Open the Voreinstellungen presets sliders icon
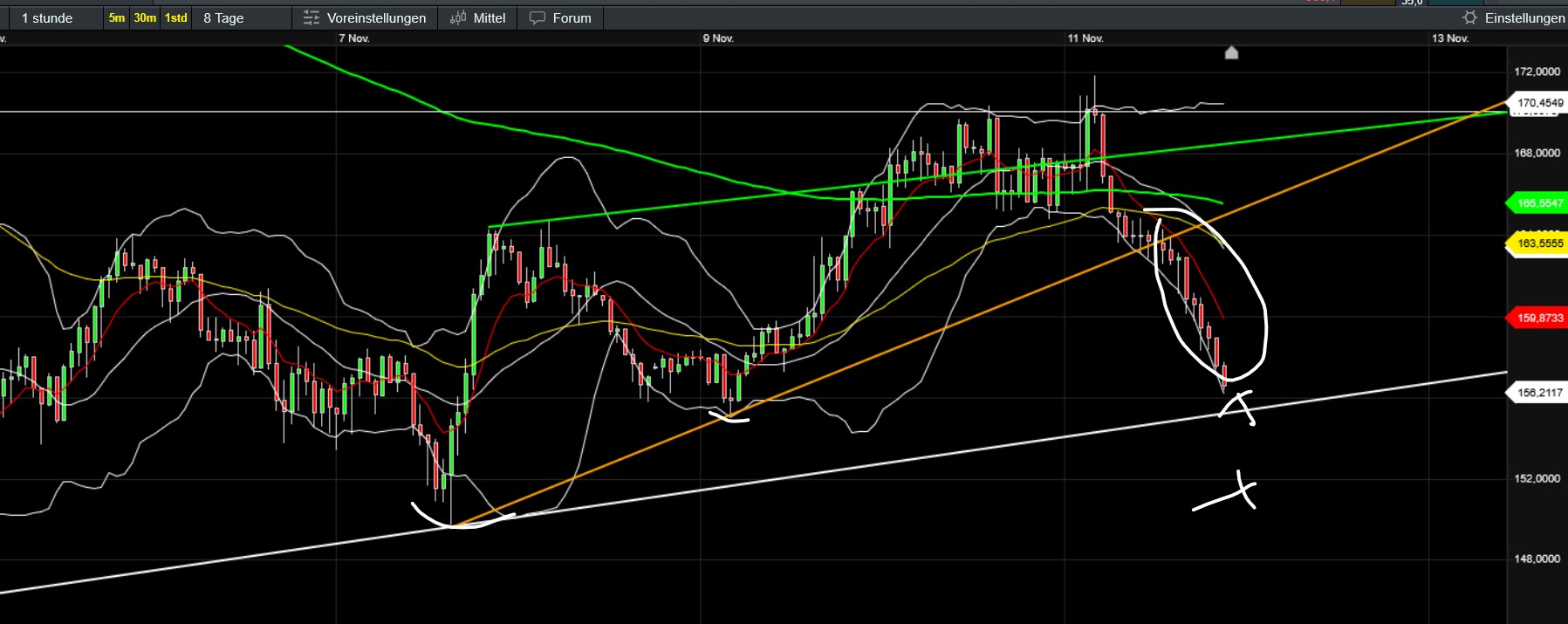Screen dimensions: 1568x624 click(x=312, y=18)
